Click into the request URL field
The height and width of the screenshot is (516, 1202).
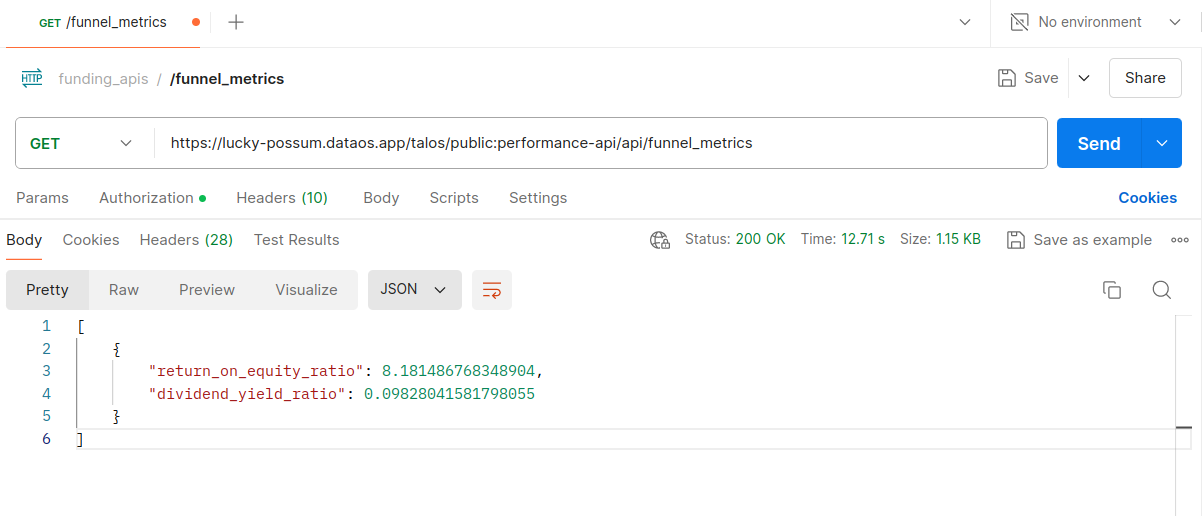(600, 143)
